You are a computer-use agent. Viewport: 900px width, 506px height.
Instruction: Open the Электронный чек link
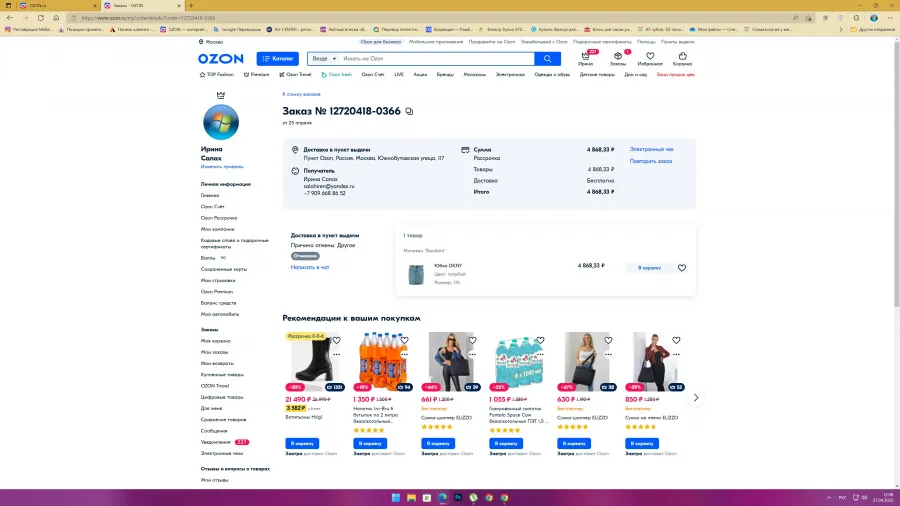click(x=651, y=149)
